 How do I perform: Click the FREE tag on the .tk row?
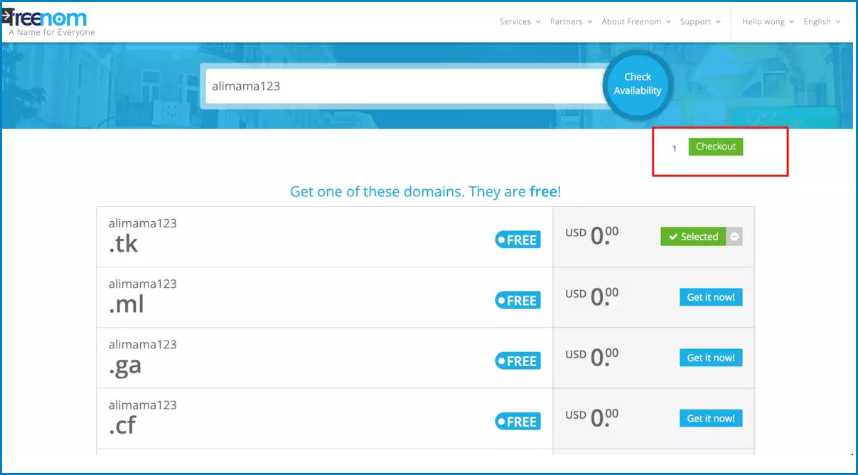(518, 240)
